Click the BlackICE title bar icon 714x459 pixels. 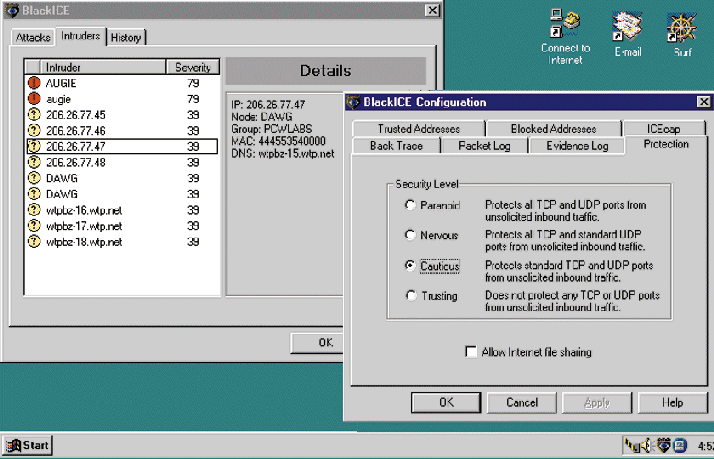[x=12, y=10]
